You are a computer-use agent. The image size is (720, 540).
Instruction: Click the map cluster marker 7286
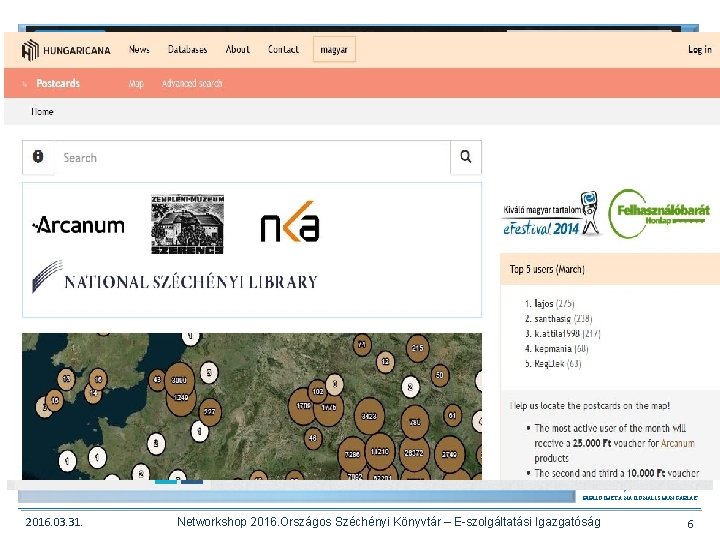(352, 455)
